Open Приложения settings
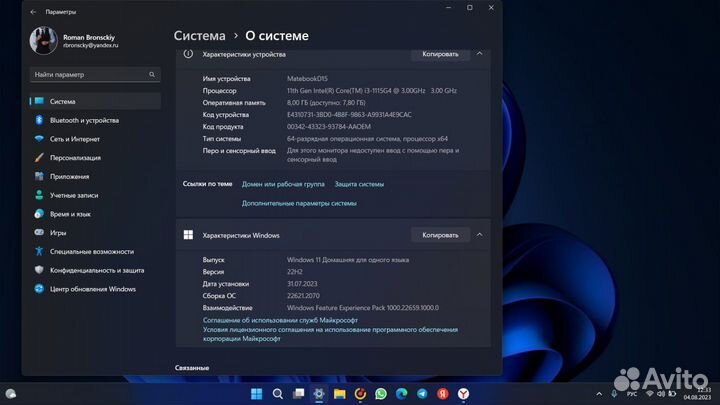720x405 pixels. [95, 177]
